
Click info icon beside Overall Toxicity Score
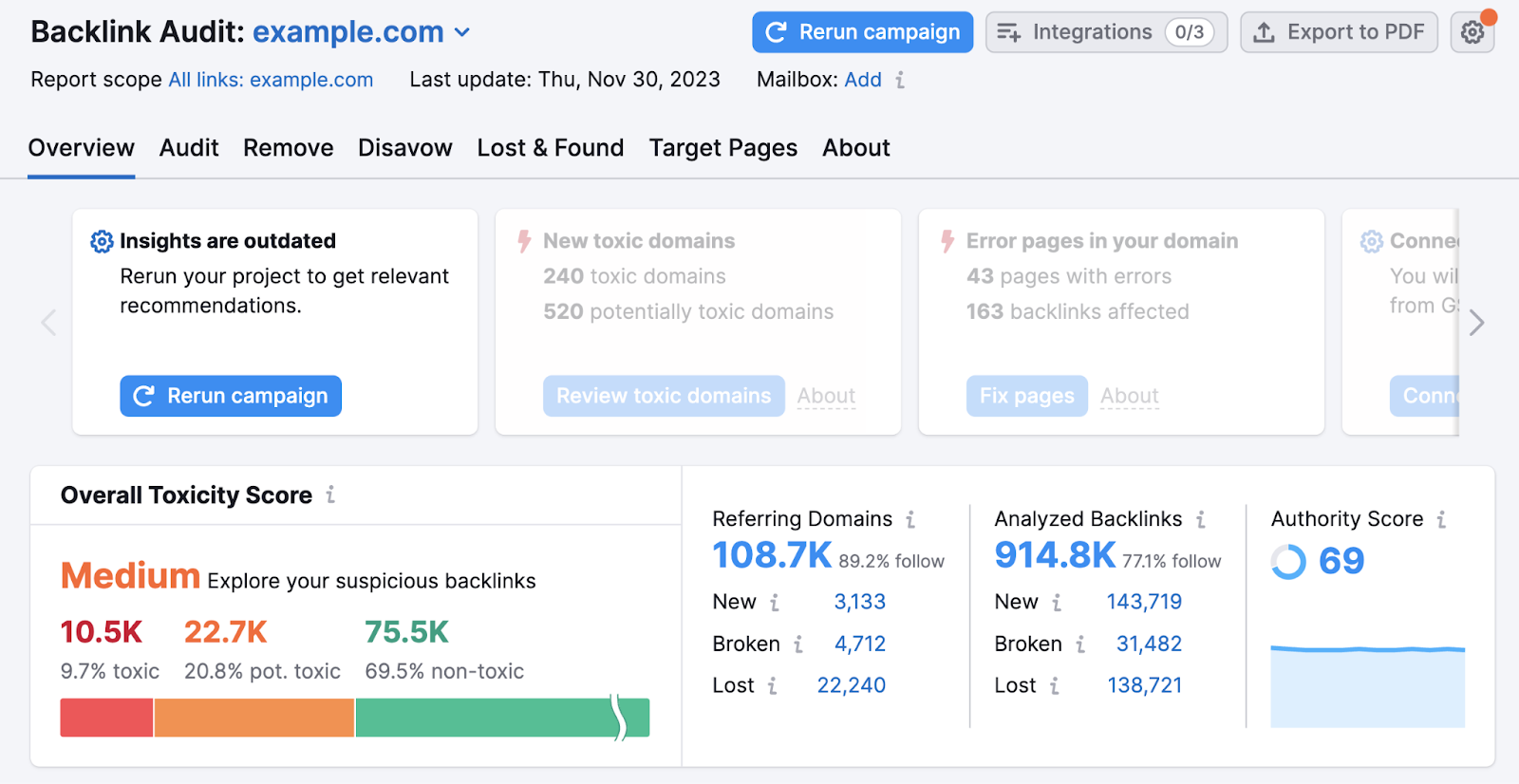point(330,495)
